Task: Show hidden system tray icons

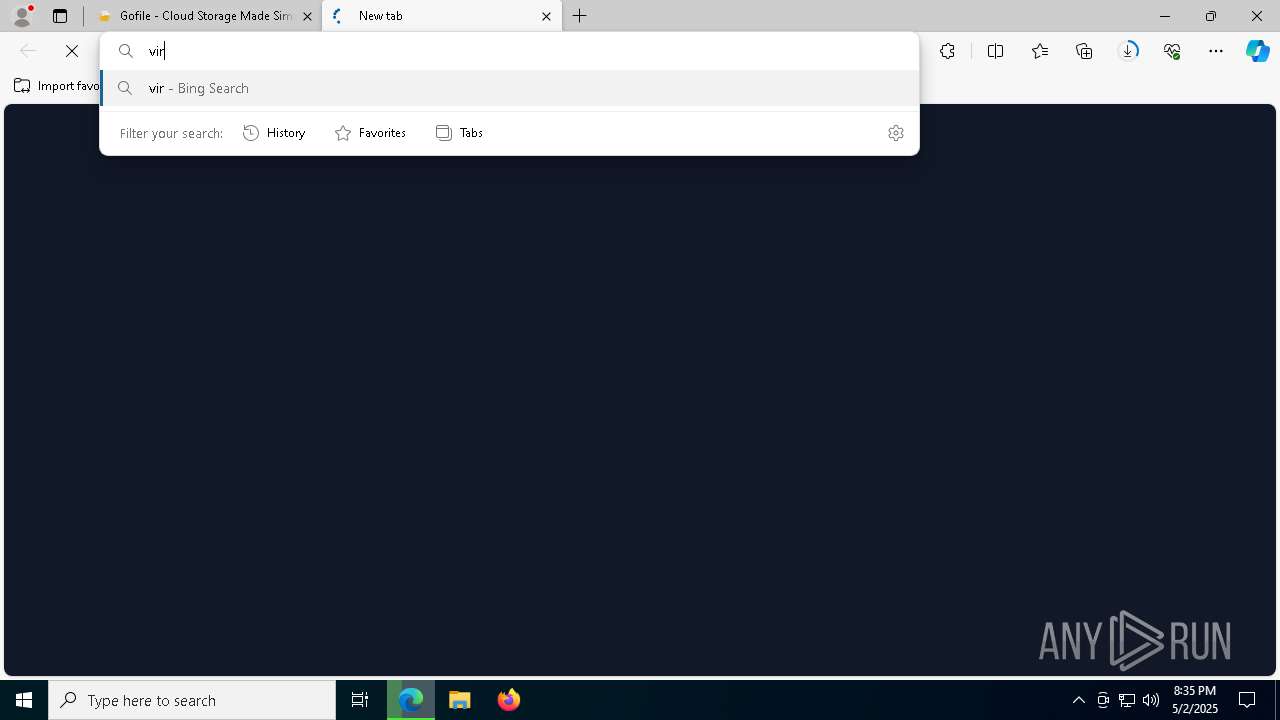Action: [1079, 700]
